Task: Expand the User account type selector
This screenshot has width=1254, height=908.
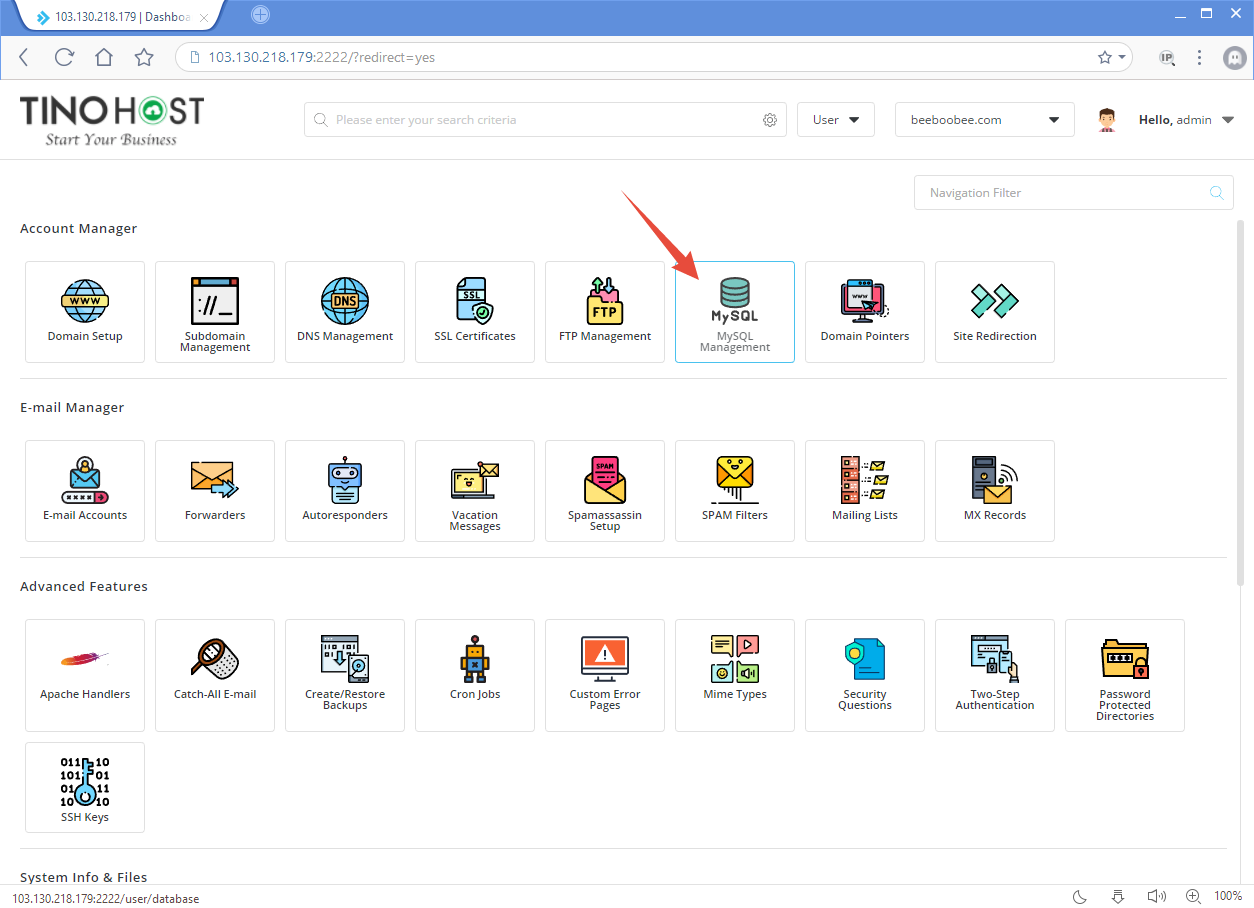Action: coord(835,119)
